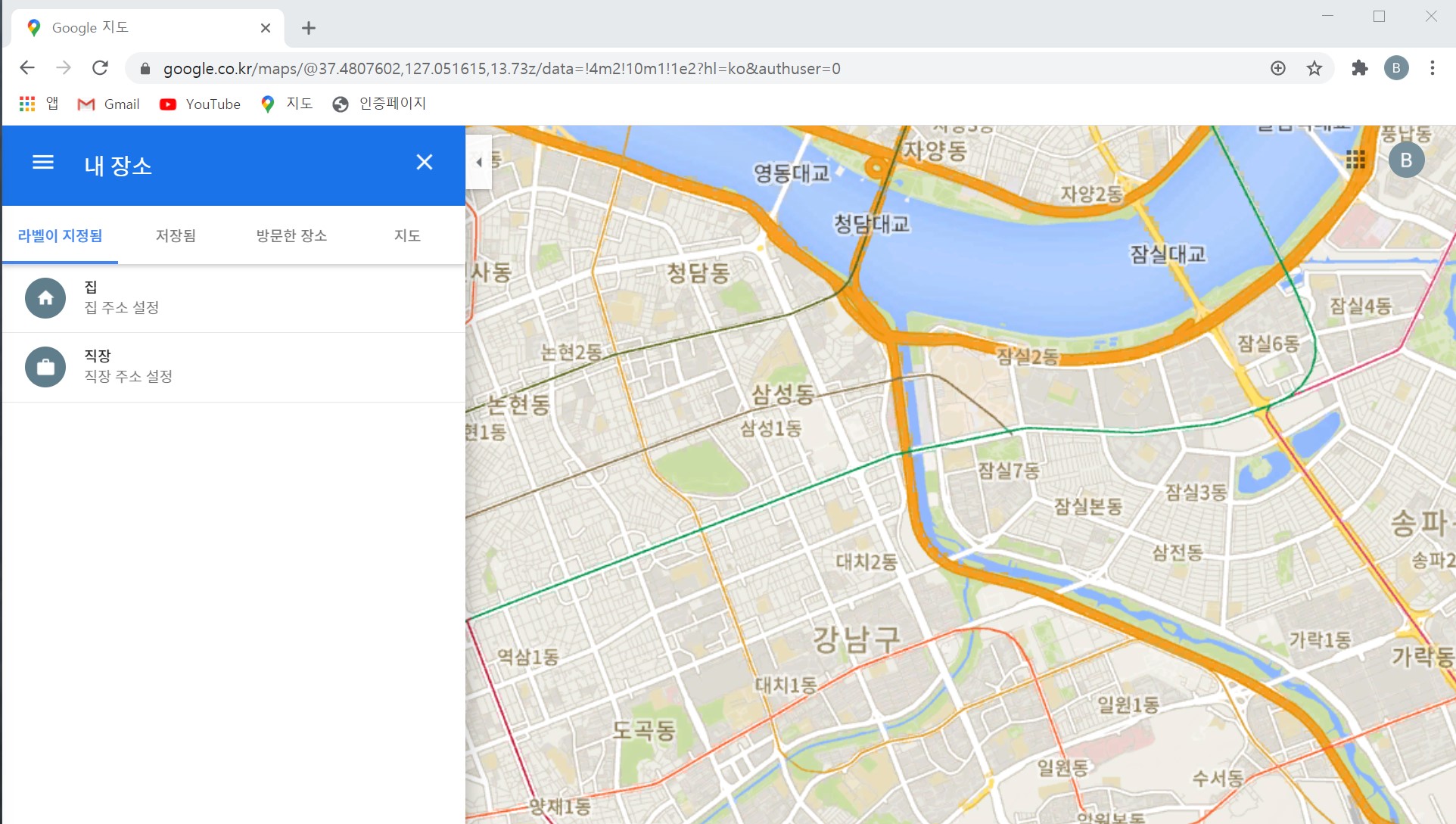Switch to 방문한 장소 tab
The image size is (1456, 824).
click(x=291, y=235)
